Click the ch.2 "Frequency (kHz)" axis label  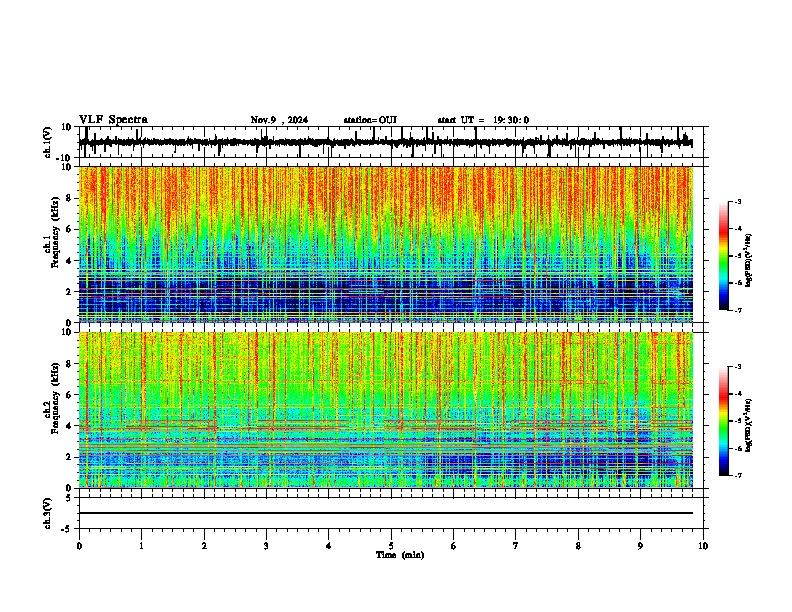click(x=55, y=398)
